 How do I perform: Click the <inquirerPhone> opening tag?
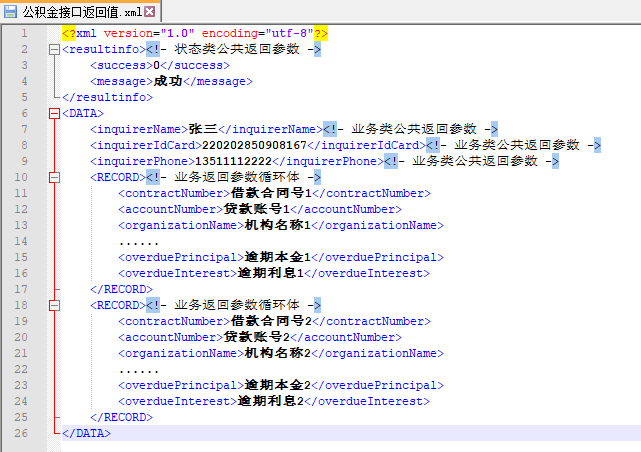[143, 161]
